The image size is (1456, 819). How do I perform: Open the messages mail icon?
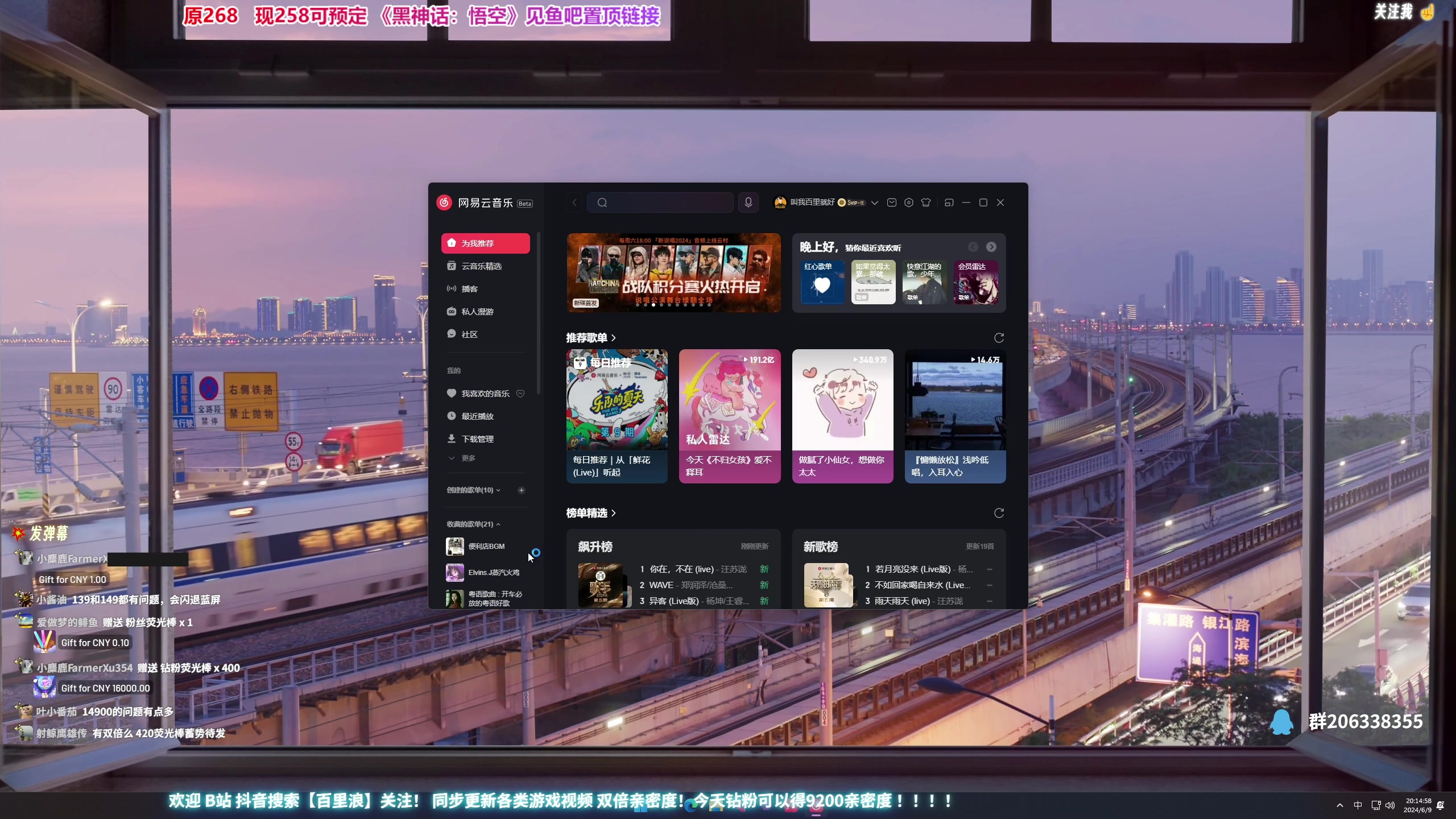click(x=892, y=202)
